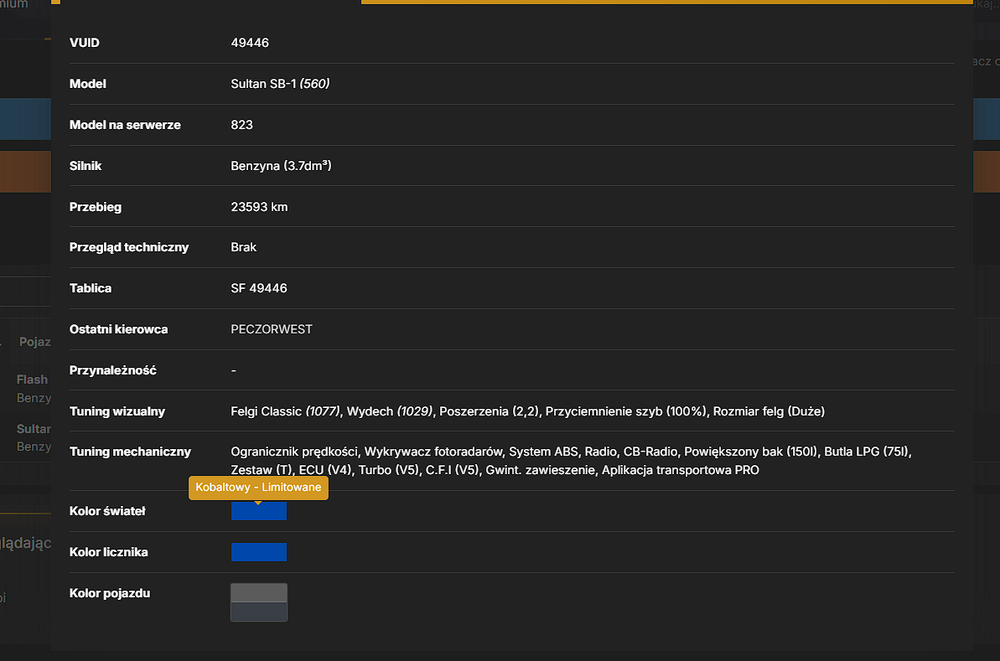Screen dimensions: 1000x661
Task: Click the Tuning wizualny row label
Action: [x=117, y=412]
